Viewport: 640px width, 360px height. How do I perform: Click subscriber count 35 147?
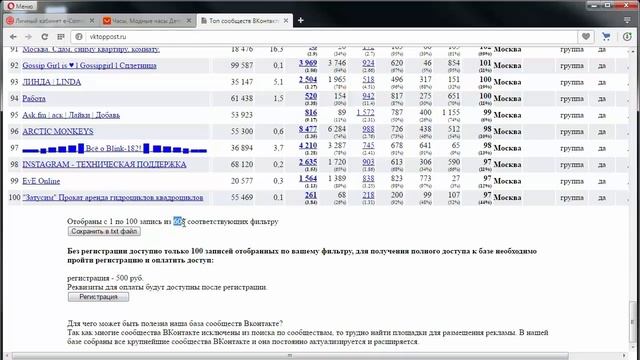point(242,82)
